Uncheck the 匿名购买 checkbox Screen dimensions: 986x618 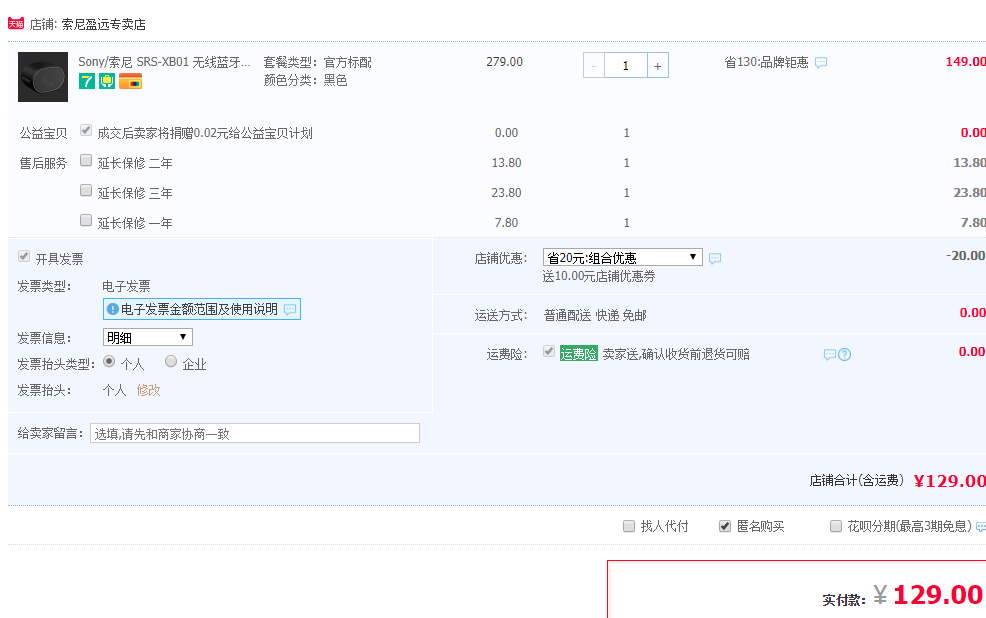tap(725, 526)
